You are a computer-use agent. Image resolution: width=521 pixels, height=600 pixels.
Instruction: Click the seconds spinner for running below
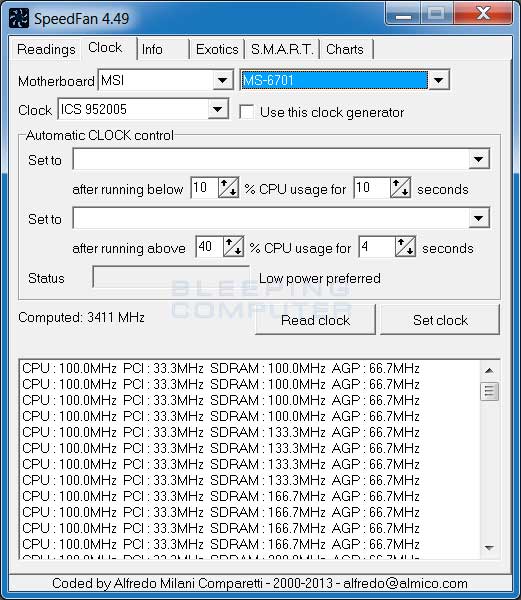(x=401, y=188)
